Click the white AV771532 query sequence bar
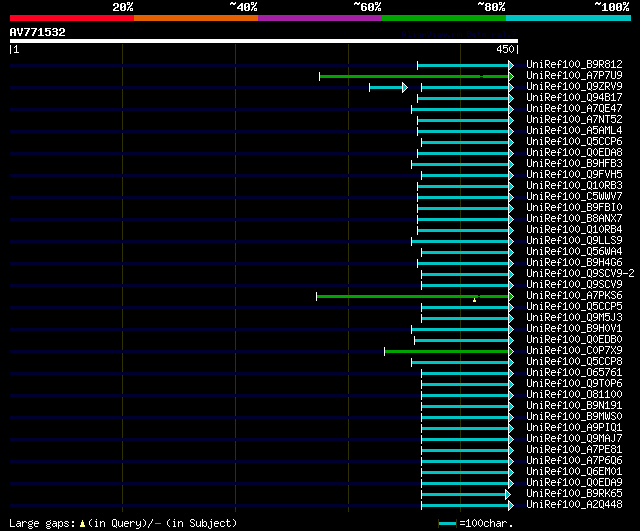The height and width of the screenshot is (531, 640). tap(264, 41)
